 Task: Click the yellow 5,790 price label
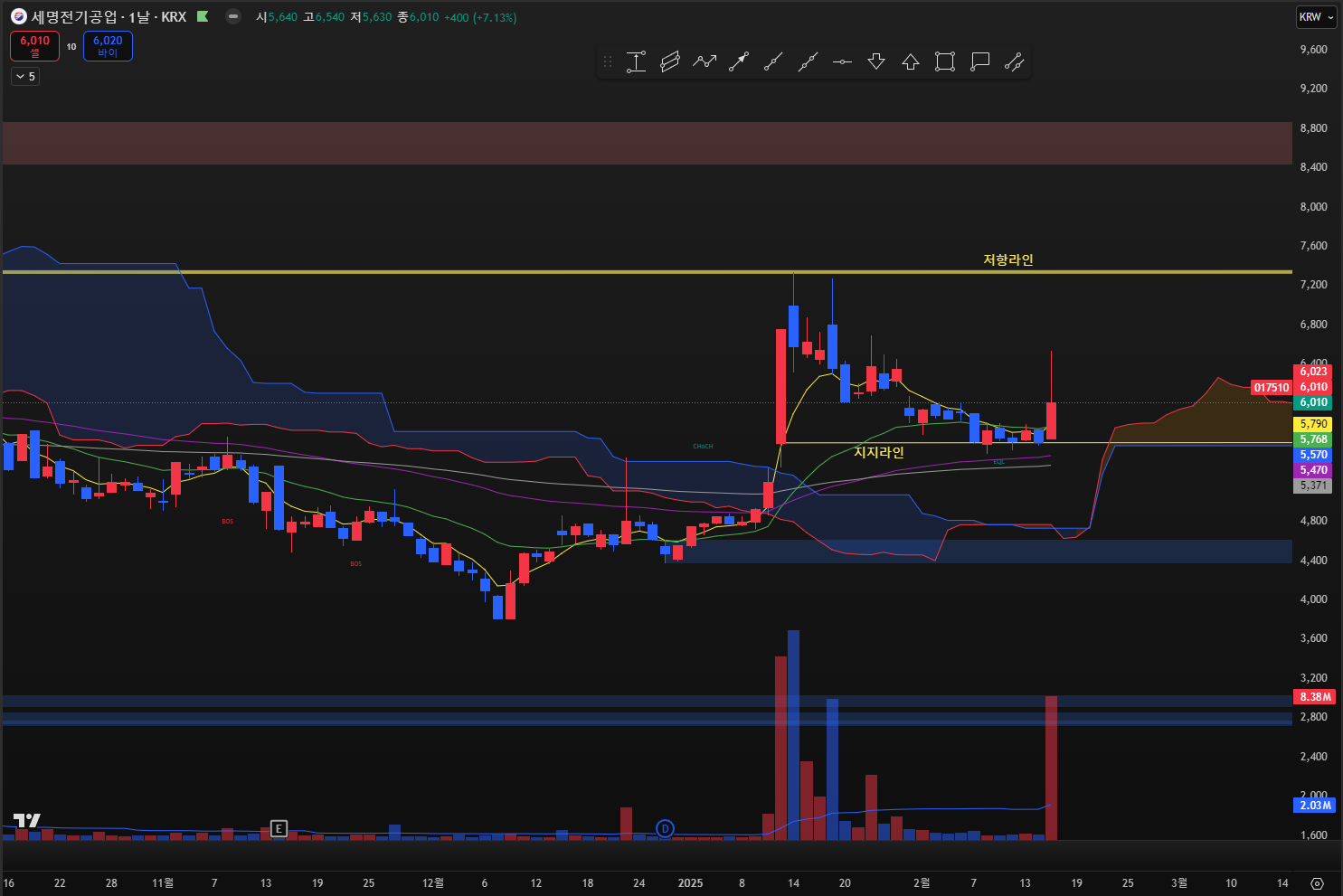1313,424
